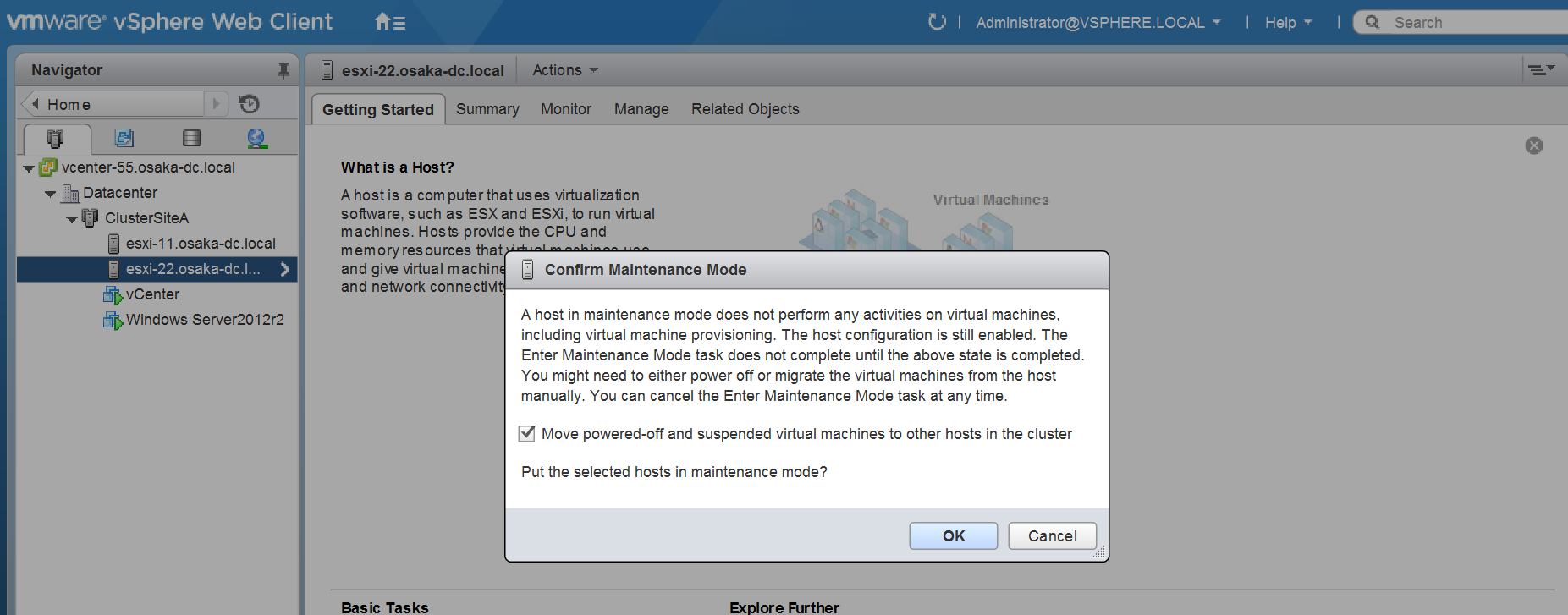1568x615 pixels.
Task: Close the Getting Started help panel
Action: point(1533,146)
